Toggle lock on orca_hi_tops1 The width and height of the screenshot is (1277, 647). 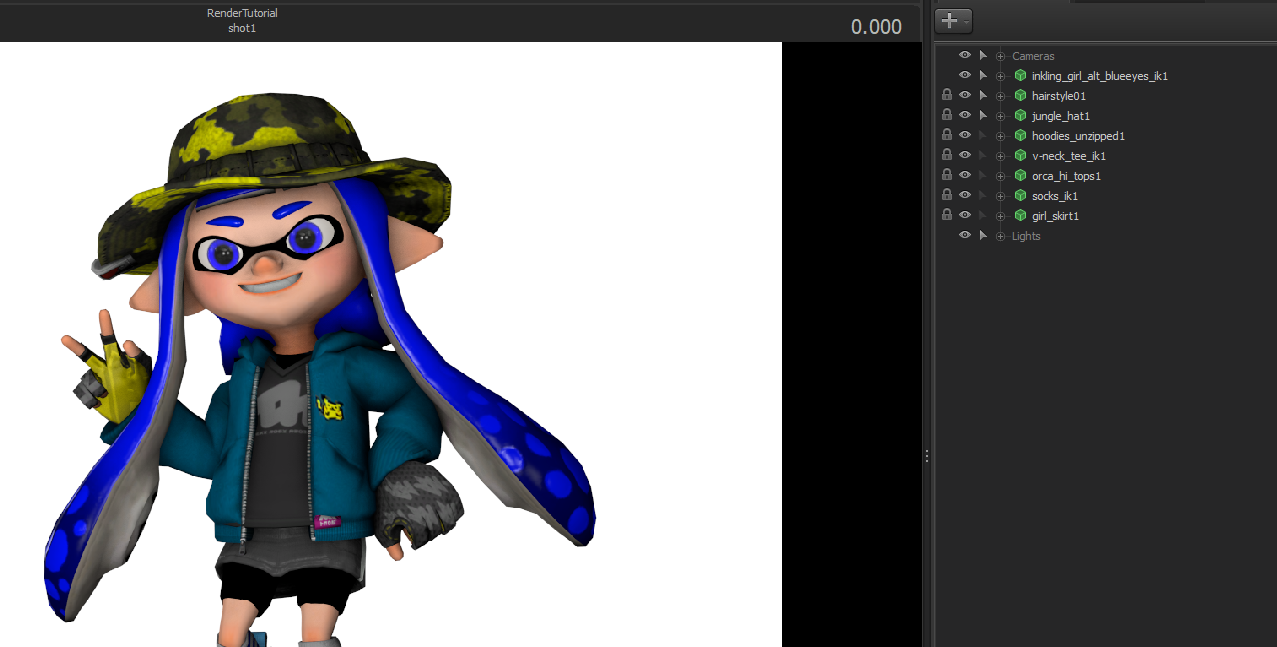[x=947, y=175]
